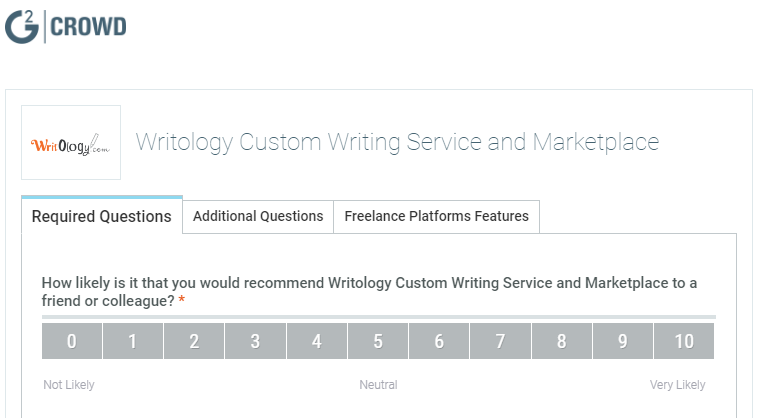Click the Neutral scale label
The image size is (758, 418).
click(x=378, y=385)
